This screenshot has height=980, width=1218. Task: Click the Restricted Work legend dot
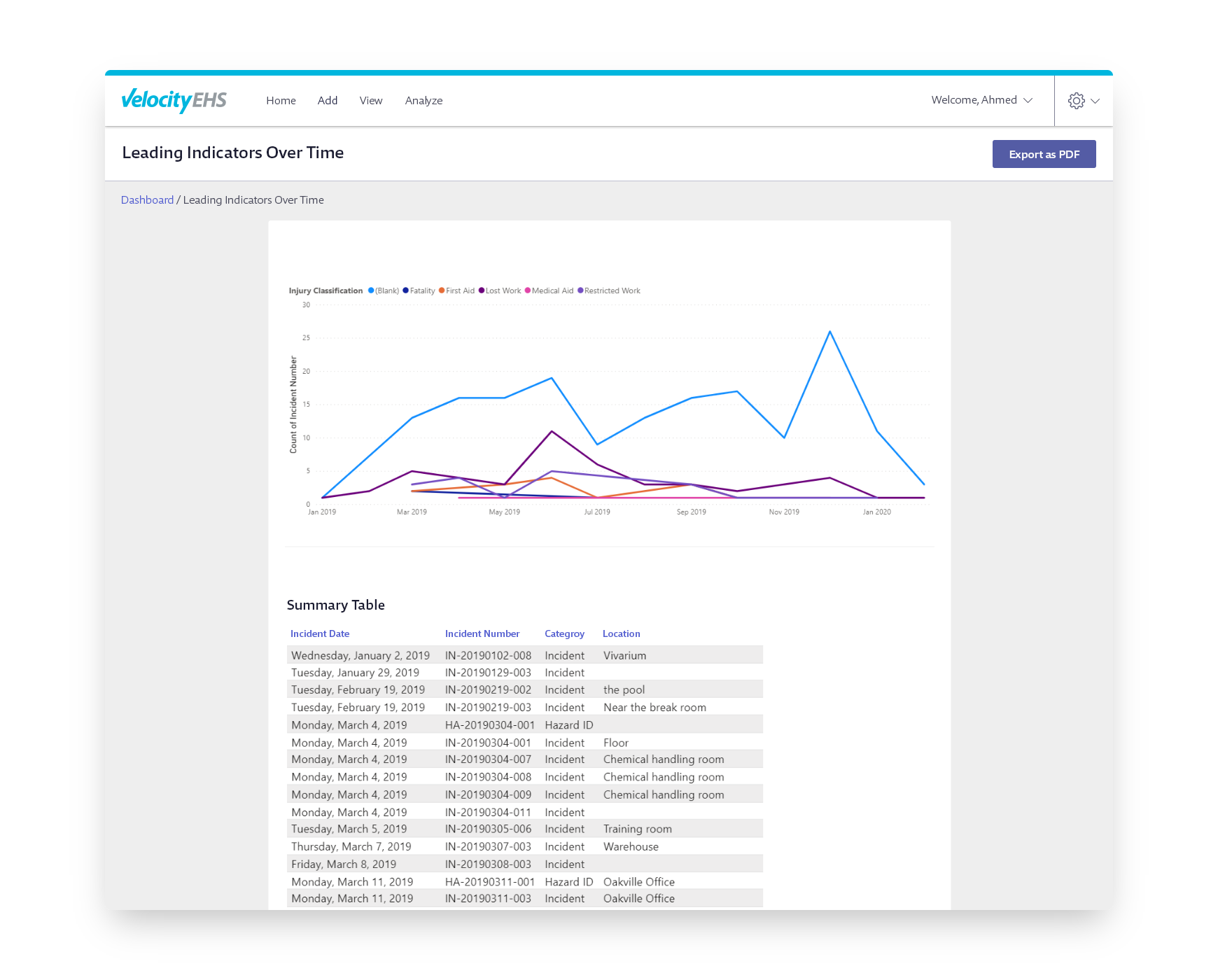coord(580,290)
